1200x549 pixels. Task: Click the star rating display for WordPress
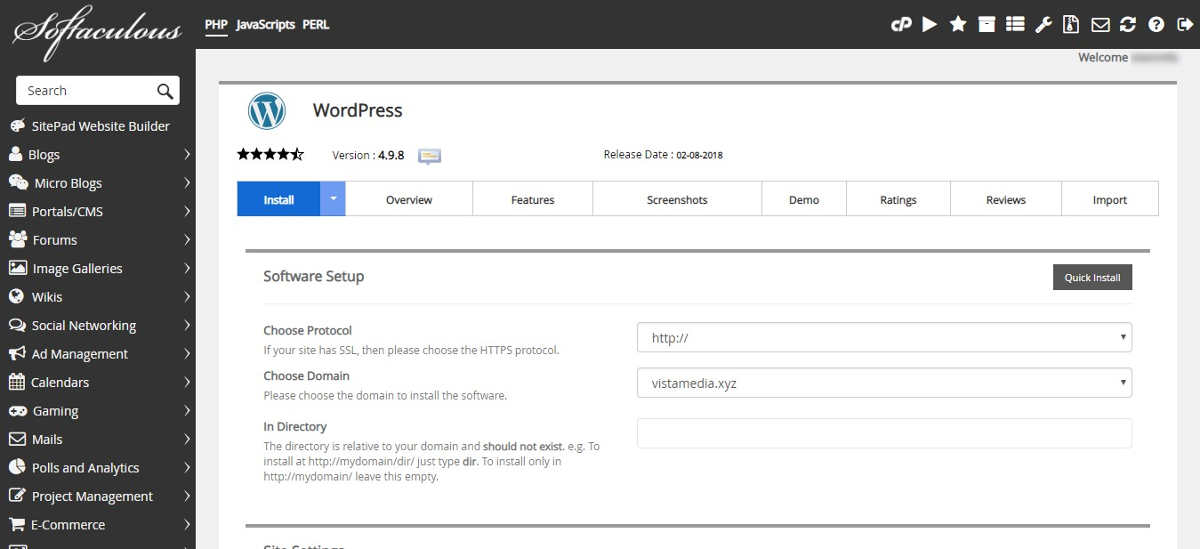click(x=270, y=155)
